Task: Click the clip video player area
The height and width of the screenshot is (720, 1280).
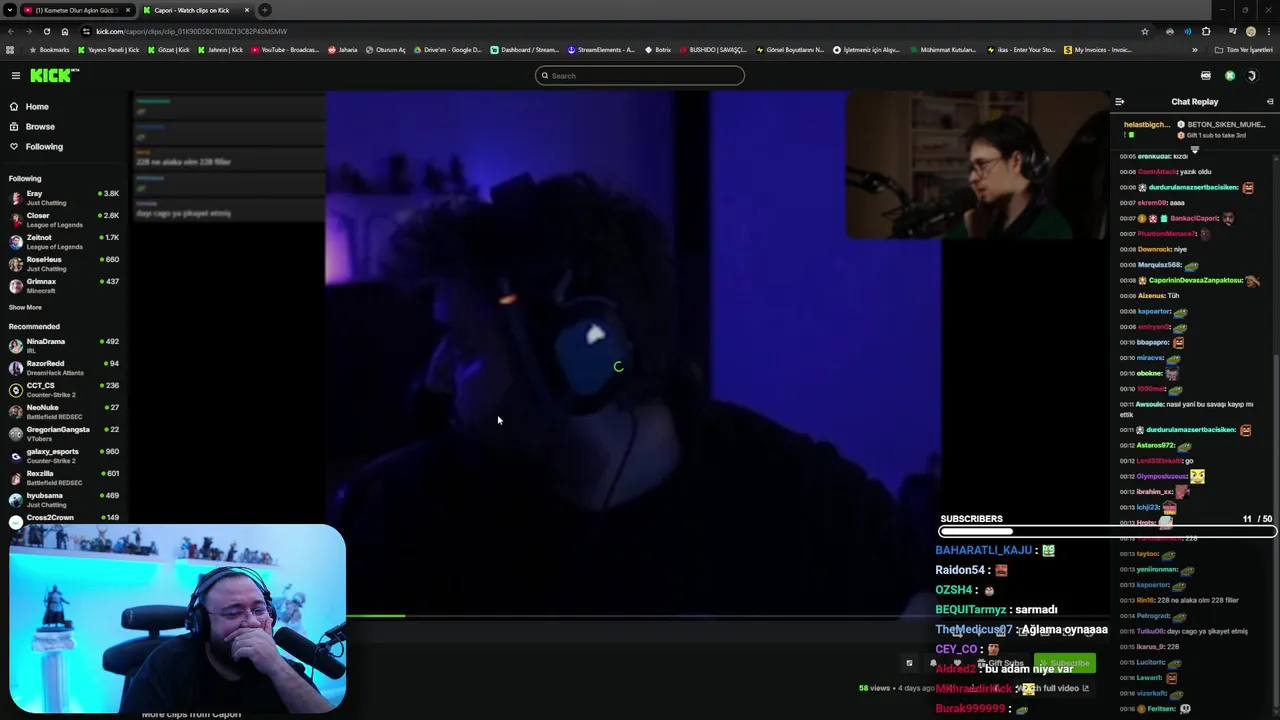Action: [620, 355]
